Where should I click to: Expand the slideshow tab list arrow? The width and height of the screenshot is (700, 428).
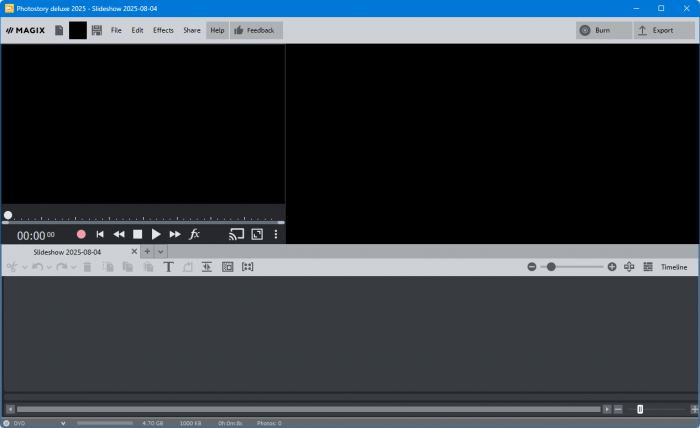[160, 252]
